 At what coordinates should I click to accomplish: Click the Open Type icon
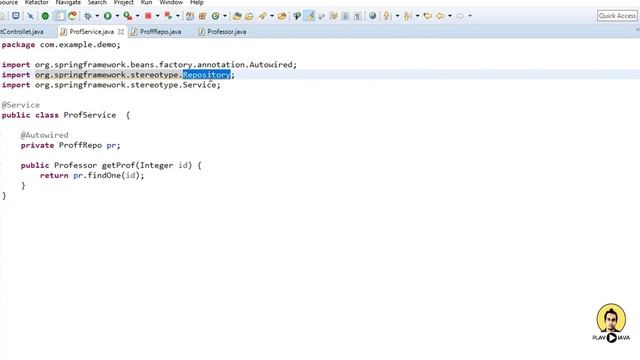(x=237, y=16)
